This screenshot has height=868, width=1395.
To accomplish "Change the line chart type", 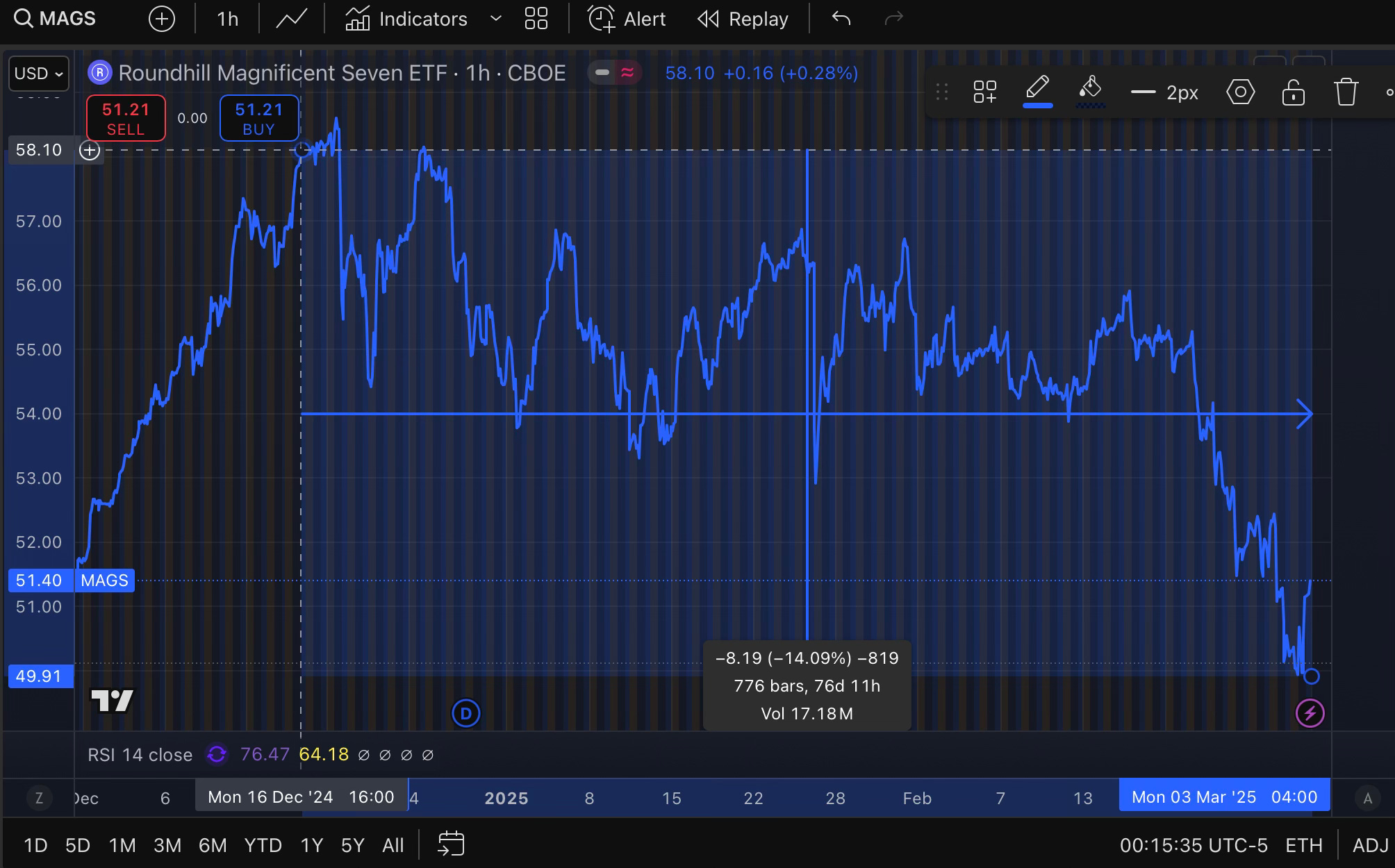I will coord(292,19).
